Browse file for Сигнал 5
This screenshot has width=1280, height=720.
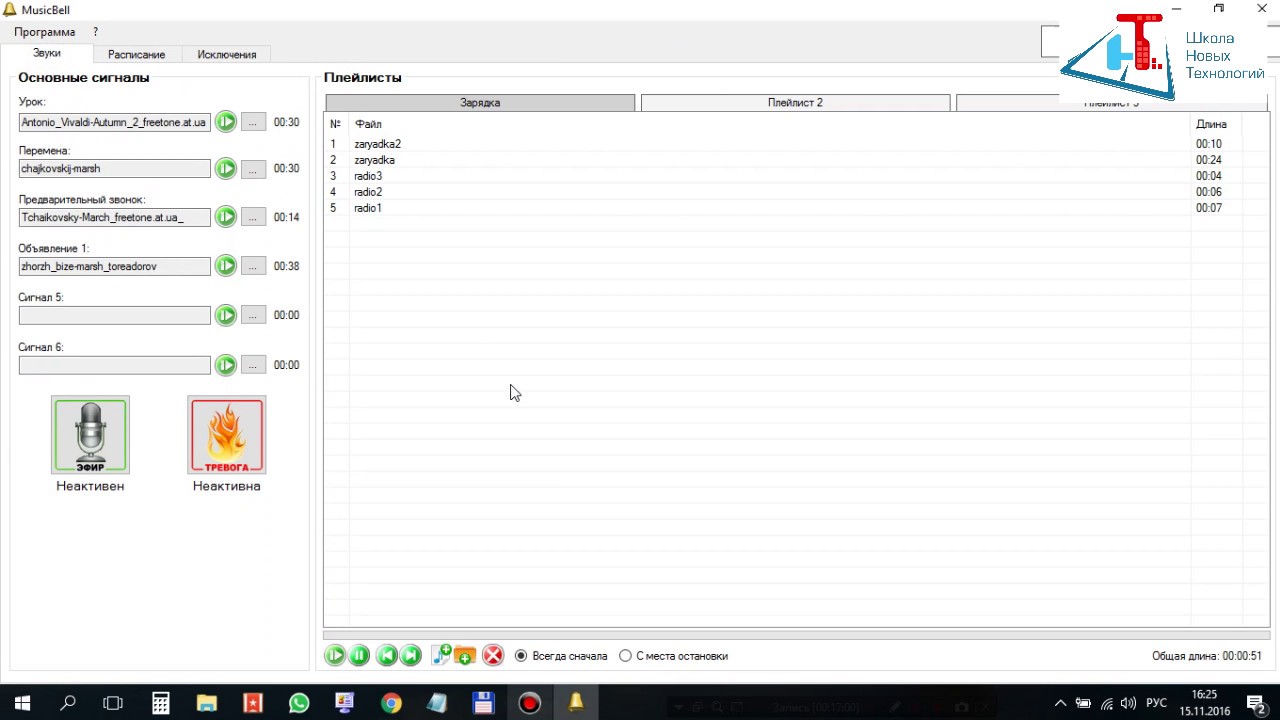coord(254,315)
